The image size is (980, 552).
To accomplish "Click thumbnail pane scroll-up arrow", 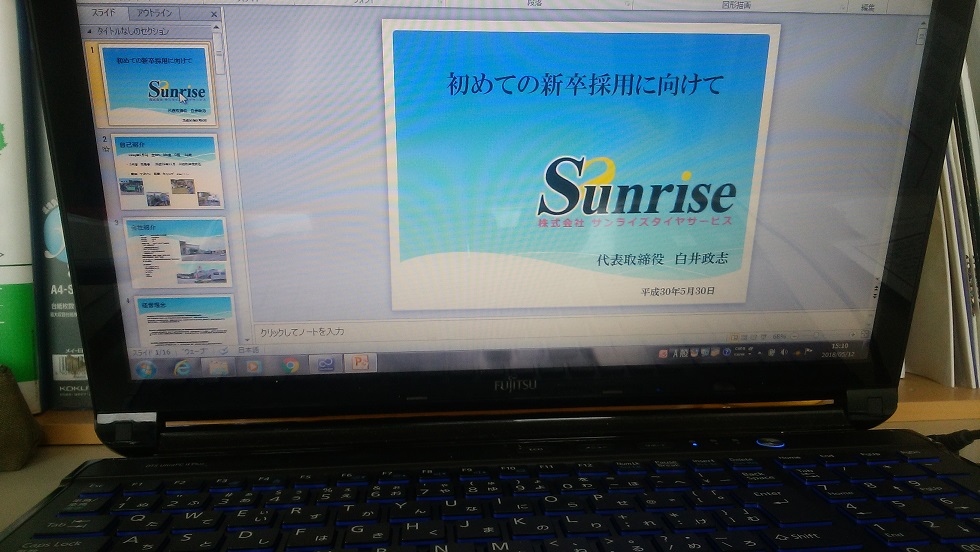I will click(217, 28).
